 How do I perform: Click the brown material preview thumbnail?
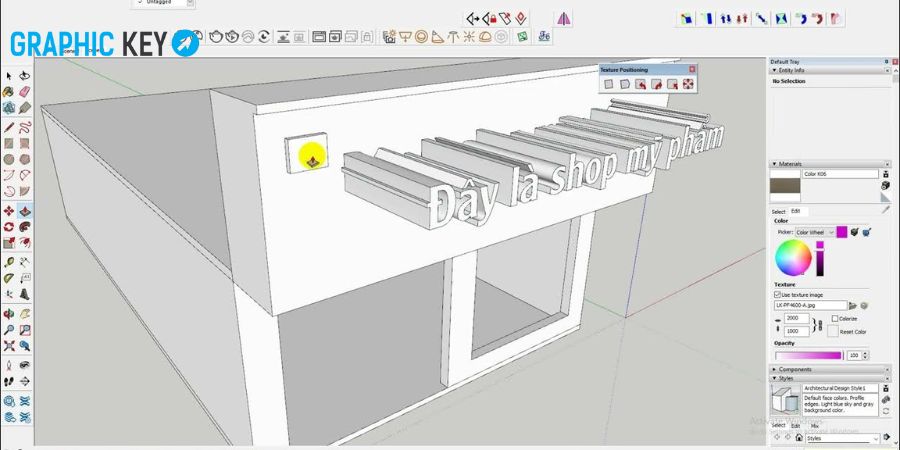coord(785,185)
